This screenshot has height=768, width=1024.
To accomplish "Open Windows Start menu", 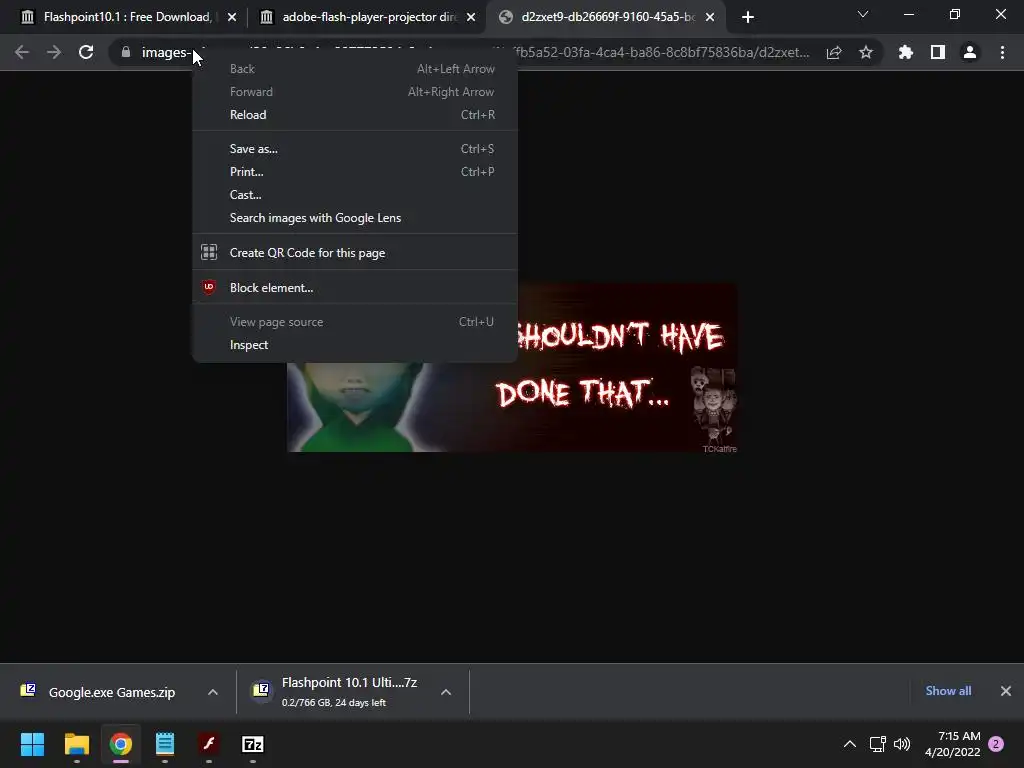I will point(32,744).
